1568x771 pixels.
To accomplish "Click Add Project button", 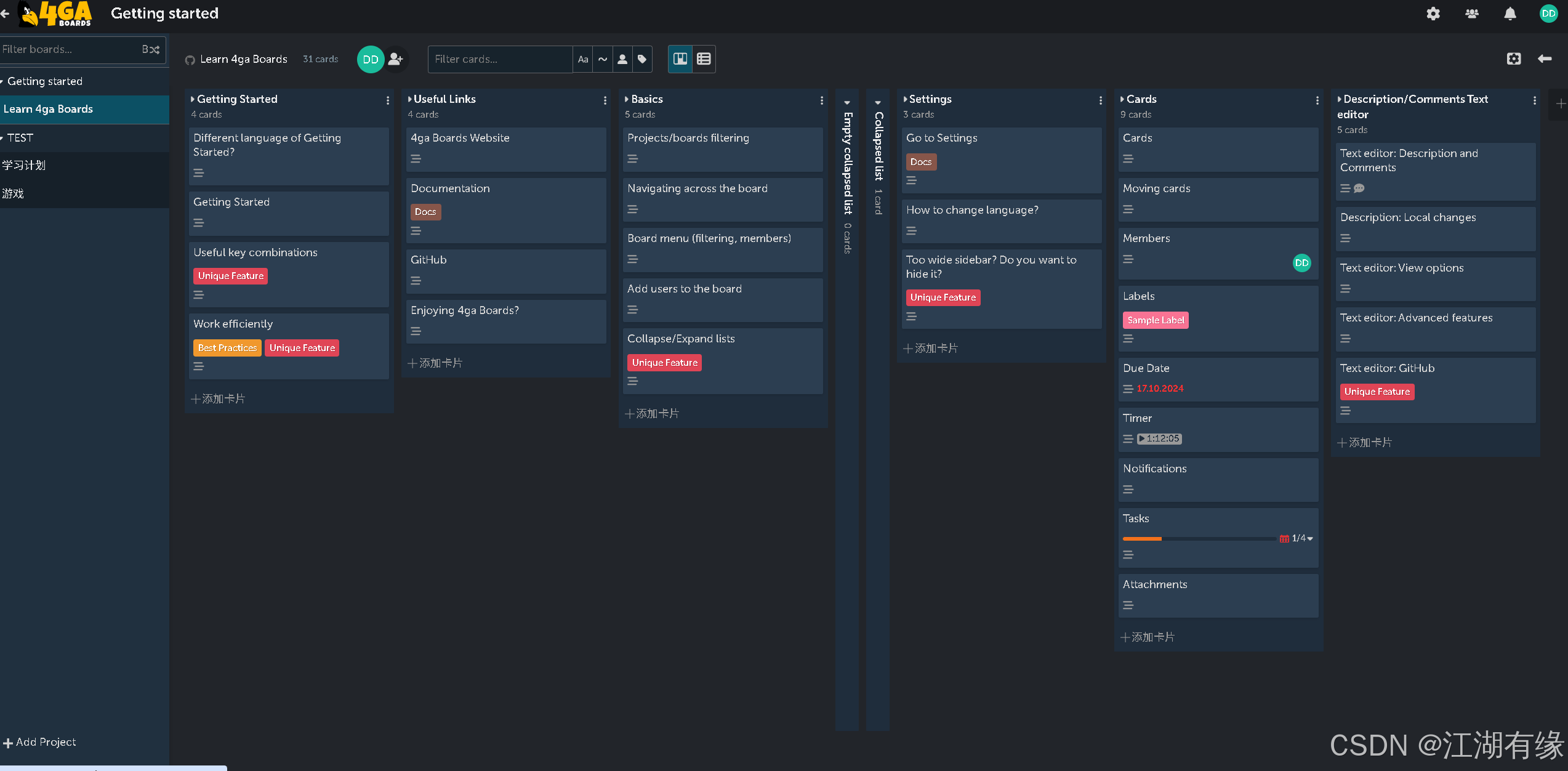I will (39, 742).
